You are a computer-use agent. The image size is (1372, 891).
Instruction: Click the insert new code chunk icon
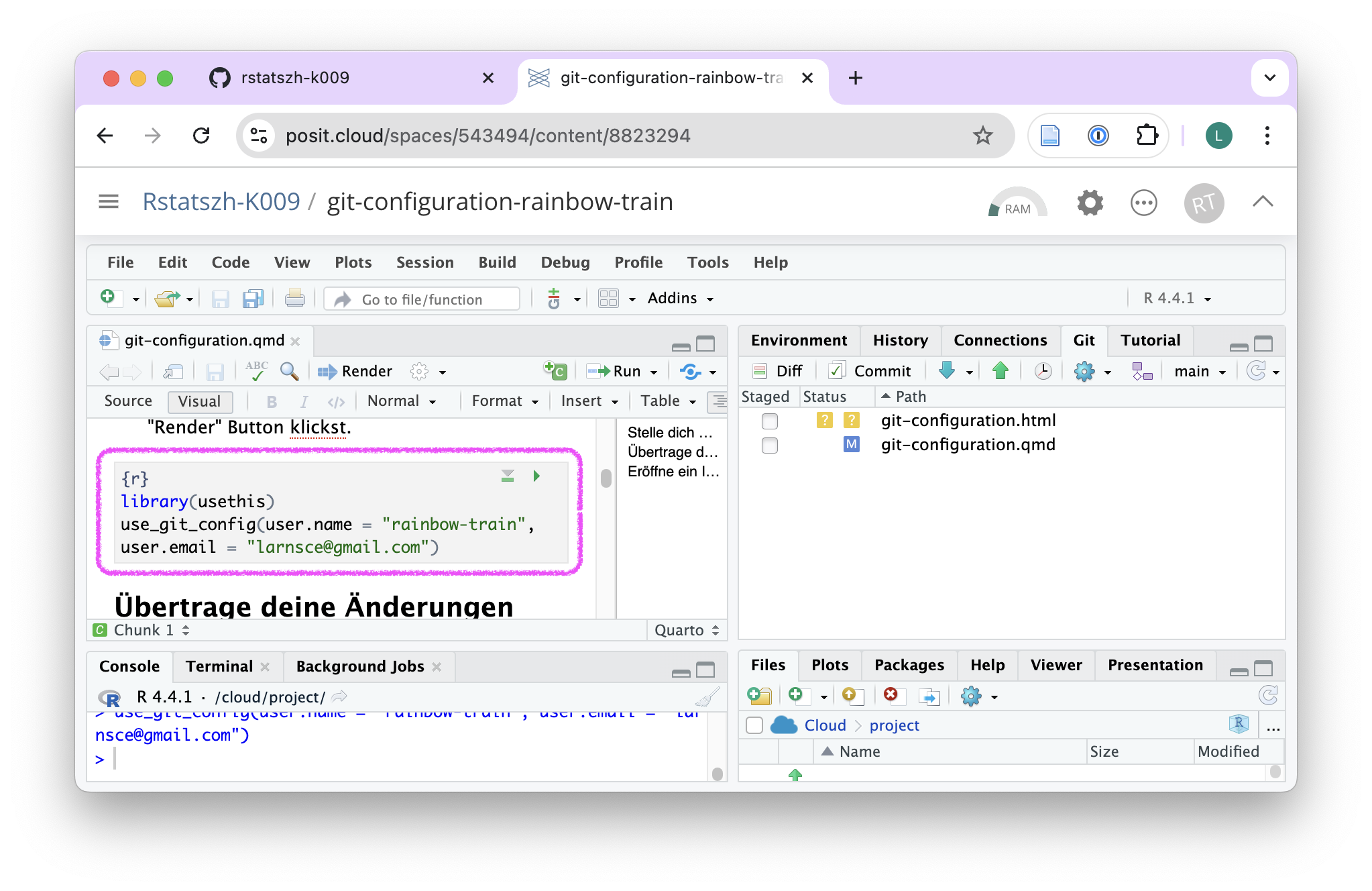point(555,370)
